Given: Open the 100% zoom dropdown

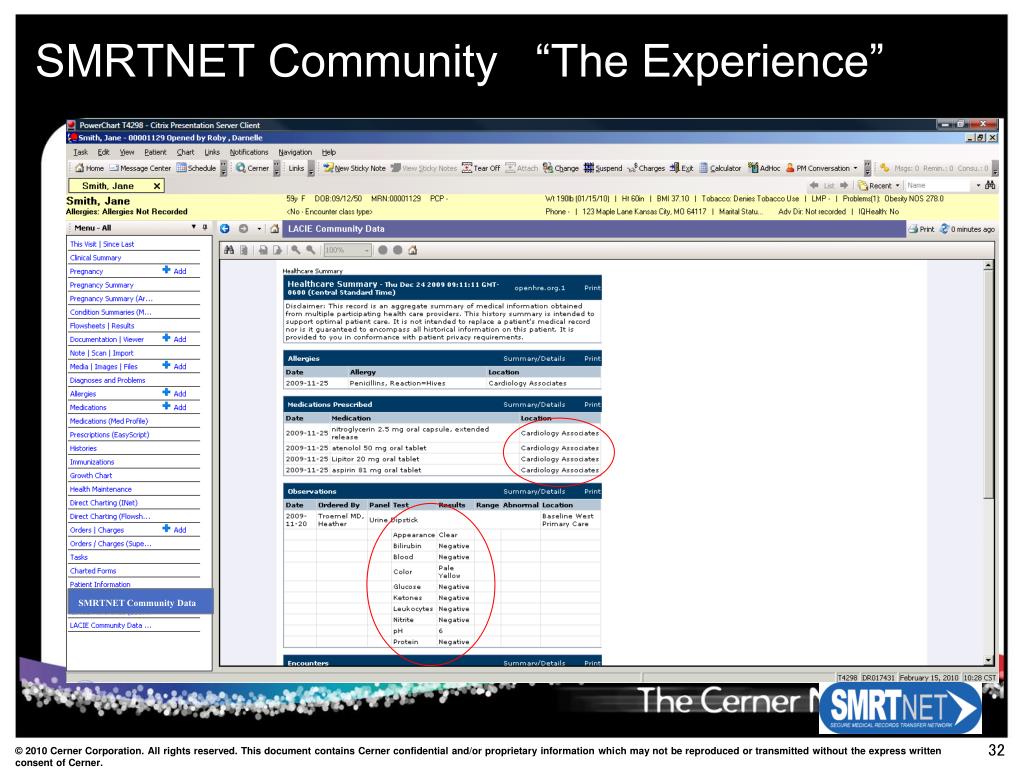Looking at the screenshot, I should click(x=367, y=250).
